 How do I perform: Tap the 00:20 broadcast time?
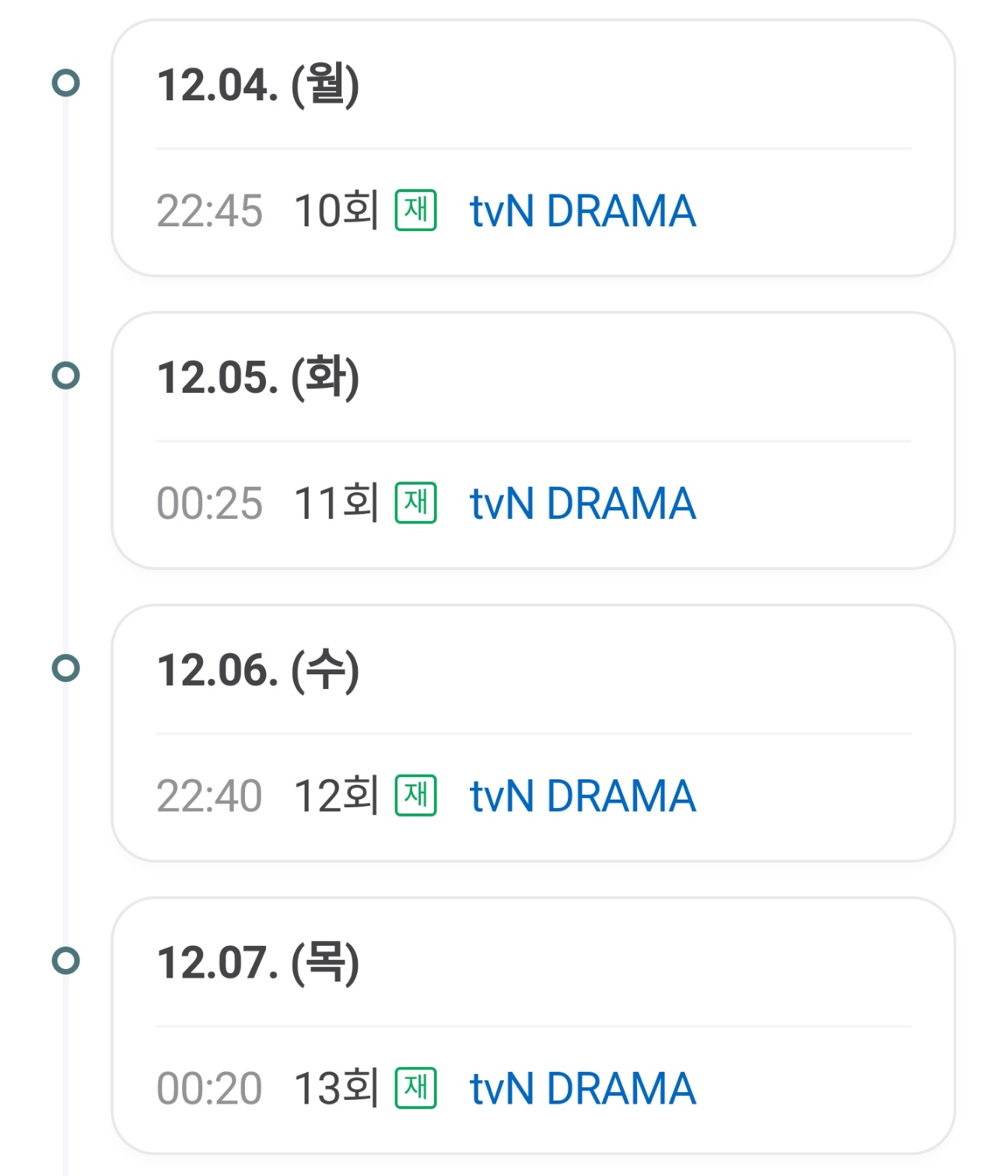click(209, 1088)
